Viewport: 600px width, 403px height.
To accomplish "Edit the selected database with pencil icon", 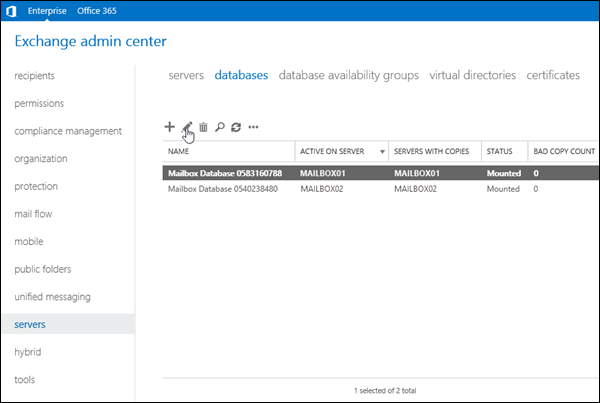I will 187,127.
